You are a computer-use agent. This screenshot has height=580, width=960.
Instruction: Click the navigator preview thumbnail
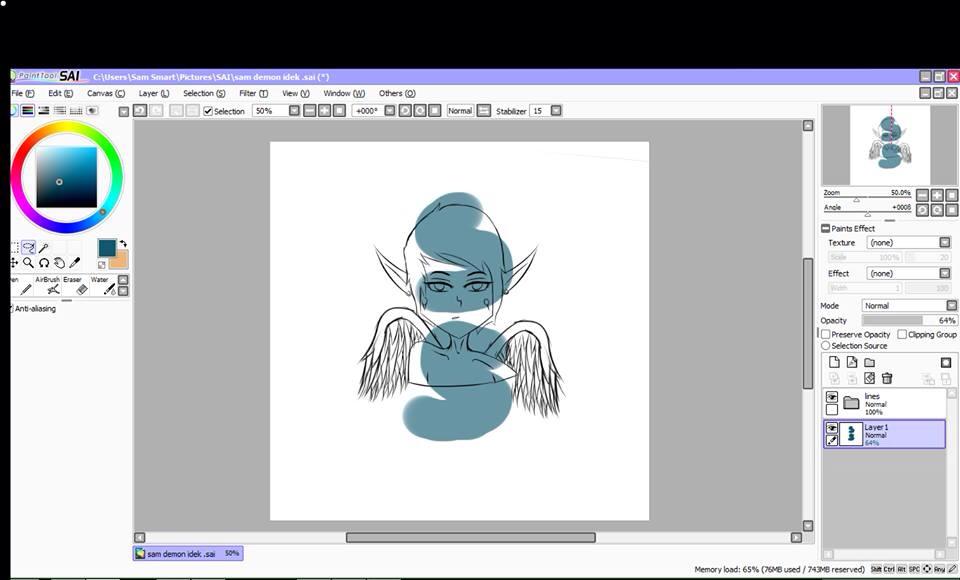coord(890,145)
